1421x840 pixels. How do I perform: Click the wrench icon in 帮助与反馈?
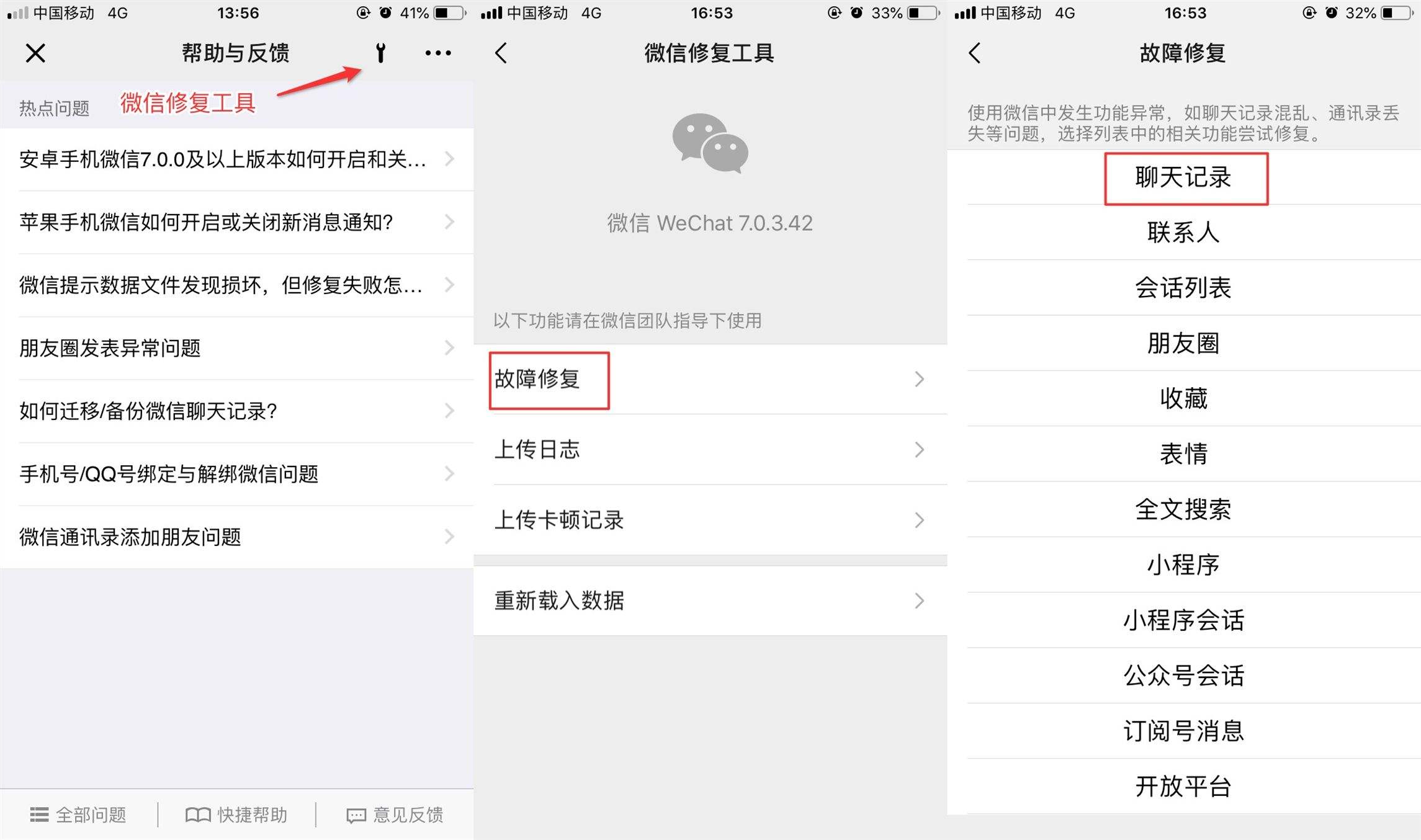coord(383,54)
